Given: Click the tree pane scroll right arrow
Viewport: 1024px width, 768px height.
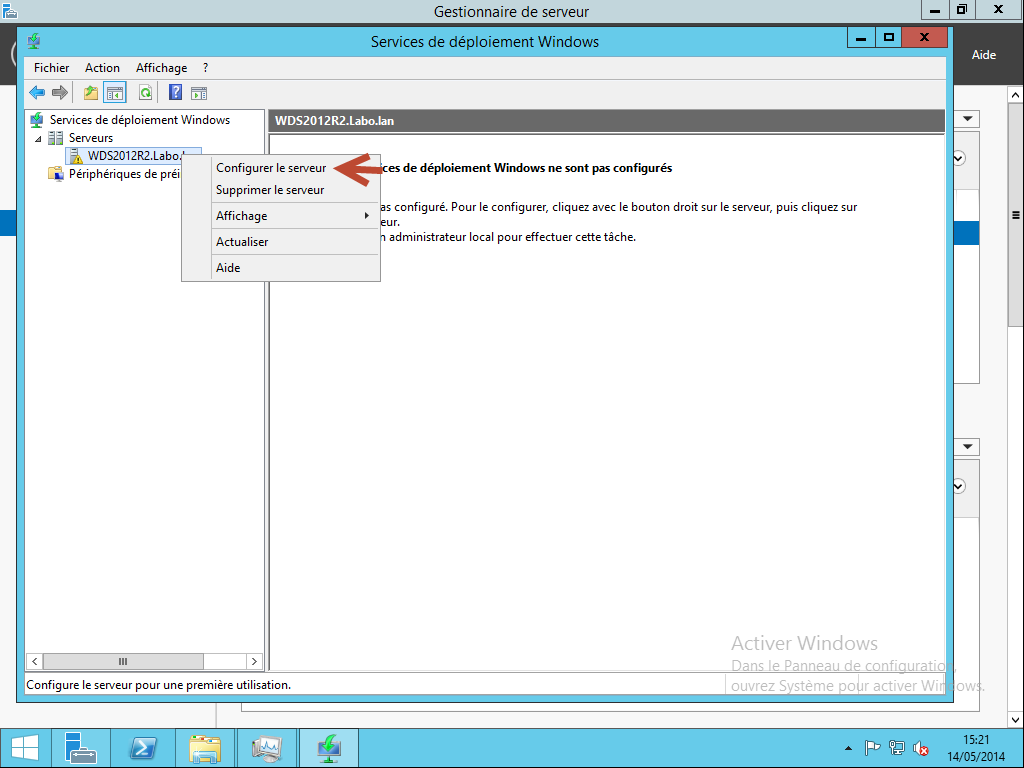Looking at the screenshot, I should (x=254, y=662).
